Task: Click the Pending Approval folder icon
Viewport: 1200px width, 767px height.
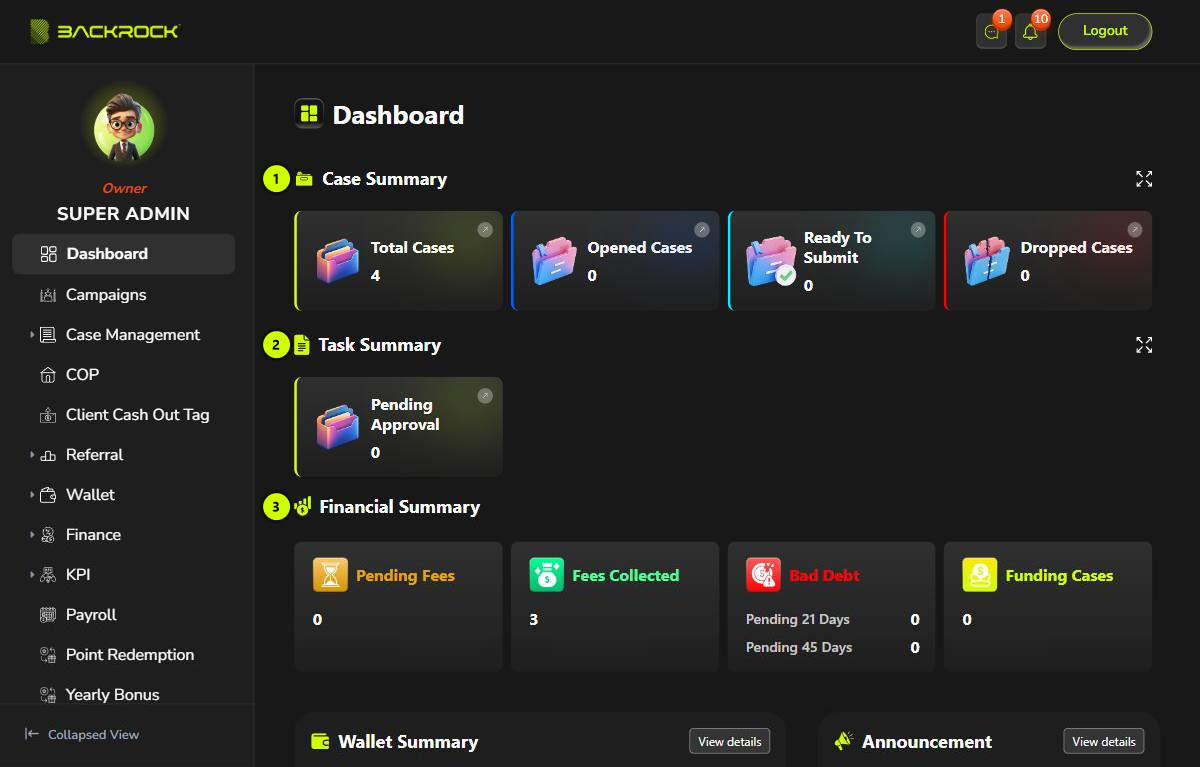Action: [x=337, y=427]
